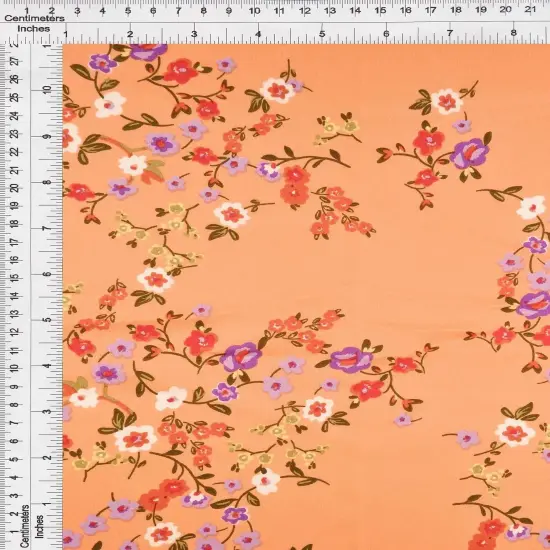
Task: Select the 15 mark on top centimeter ruler
Action: coord(380,11)
